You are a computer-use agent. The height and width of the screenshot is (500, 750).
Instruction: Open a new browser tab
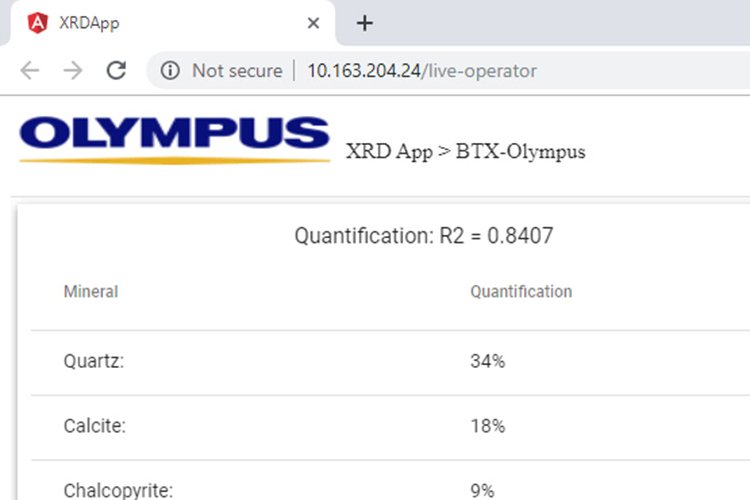pos(364,23)
